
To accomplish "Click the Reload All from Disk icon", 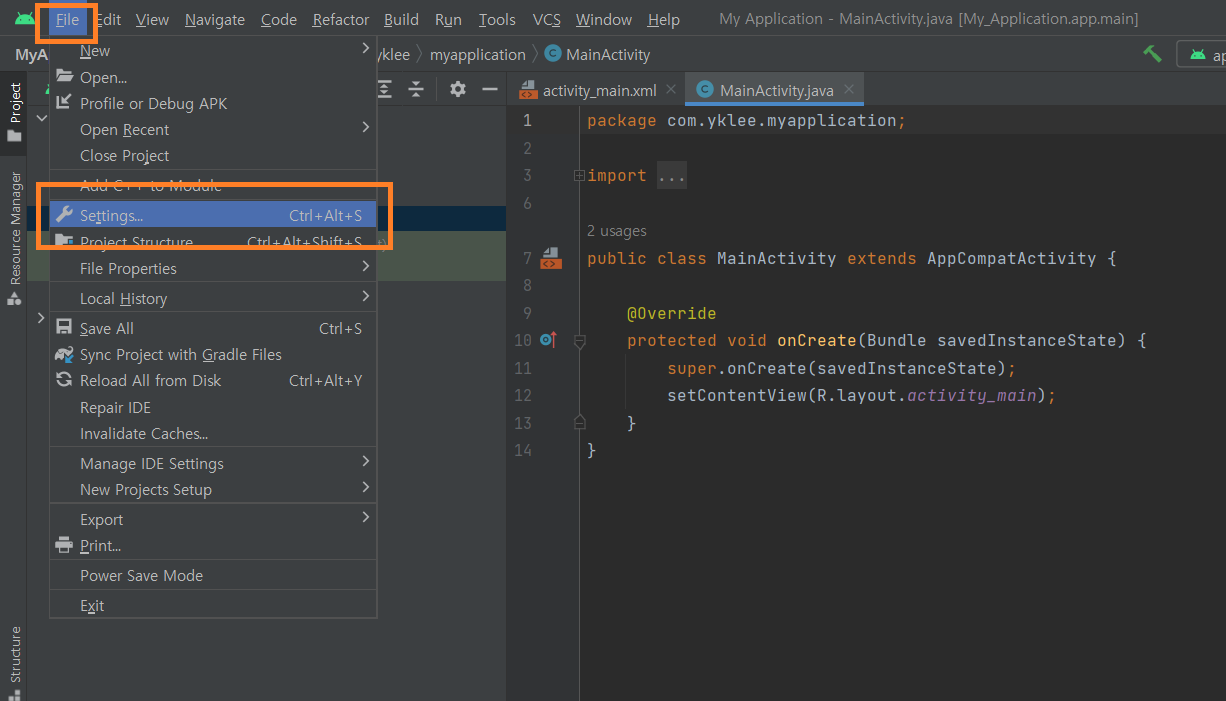I will 64,380.
